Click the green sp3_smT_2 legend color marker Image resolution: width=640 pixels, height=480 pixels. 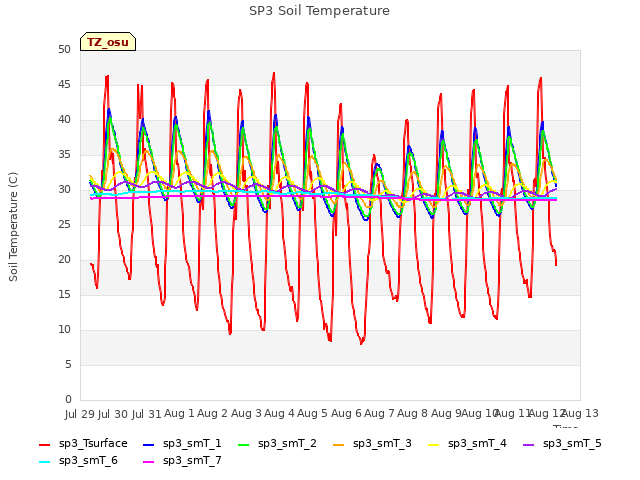coord(244,444)
